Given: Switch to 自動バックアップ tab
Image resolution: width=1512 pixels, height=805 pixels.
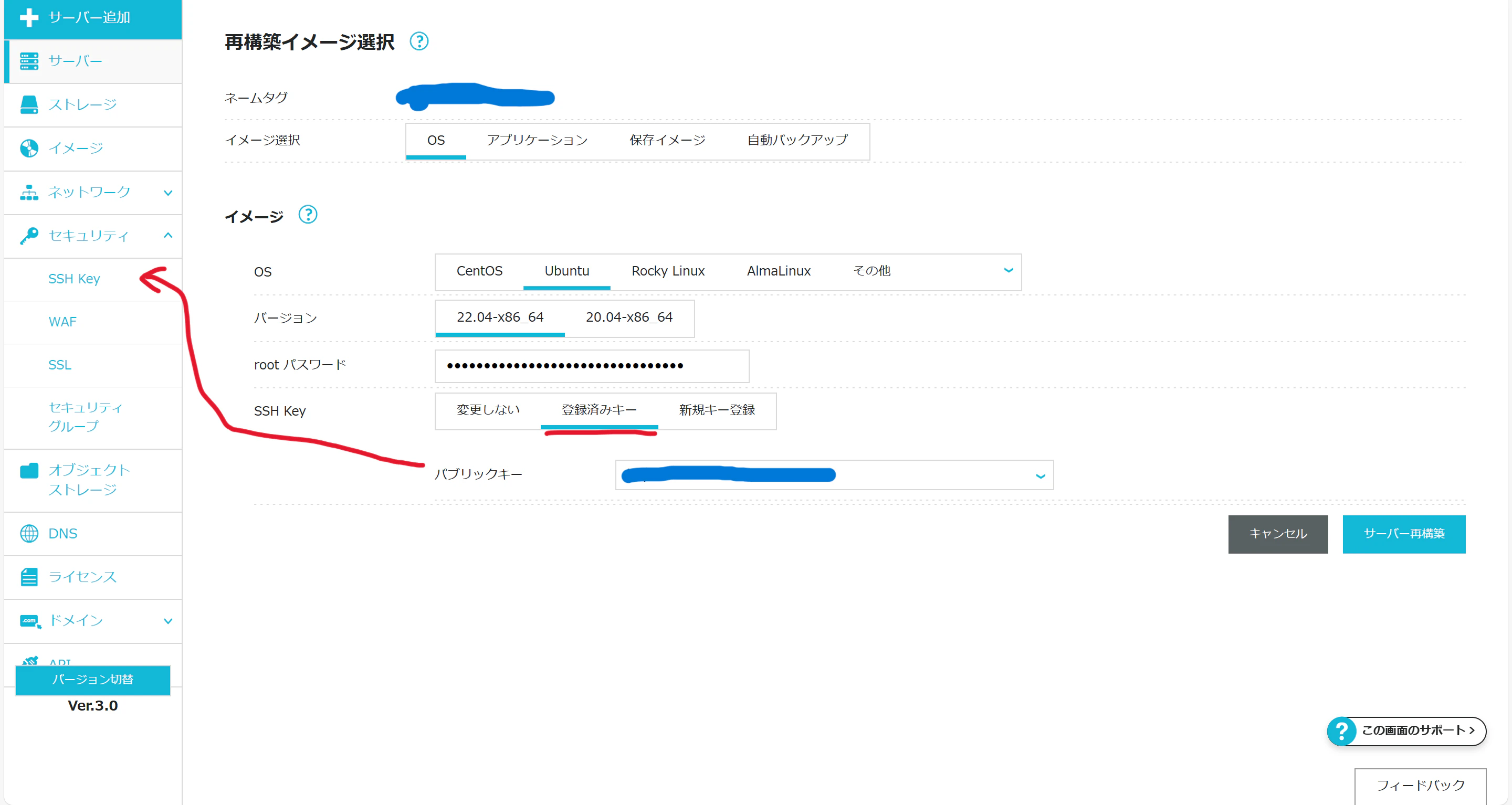Looking at the screenshot, I should (x=797, y=141).
